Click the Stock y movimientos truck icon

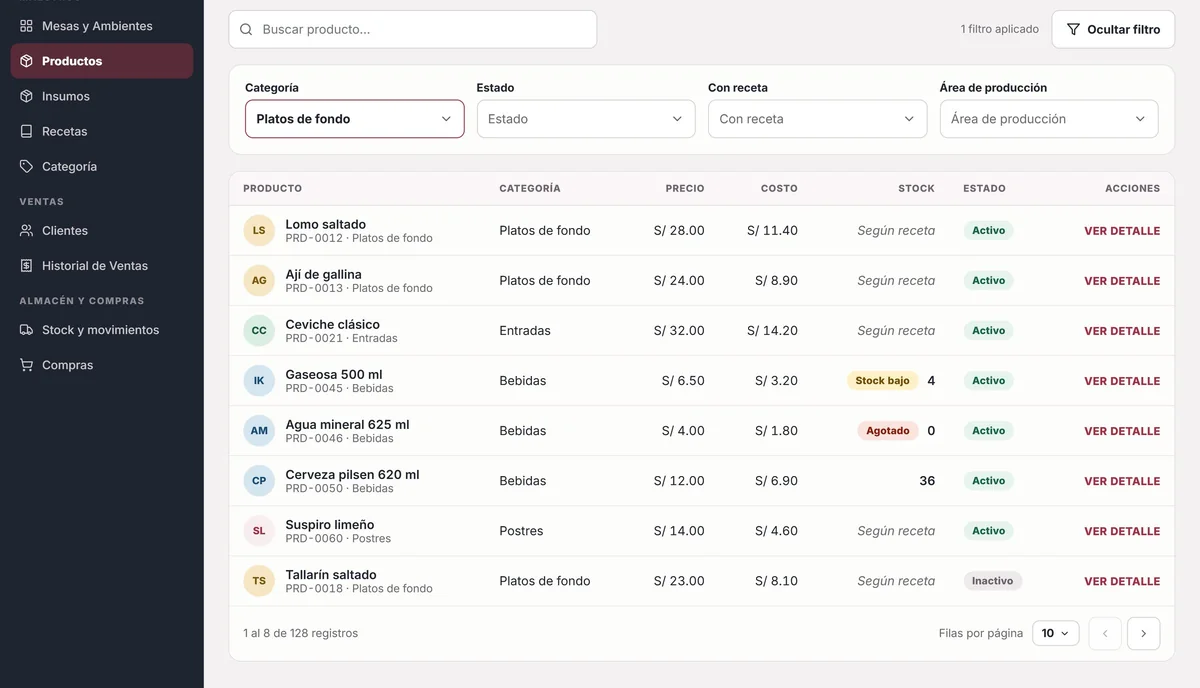26,330
